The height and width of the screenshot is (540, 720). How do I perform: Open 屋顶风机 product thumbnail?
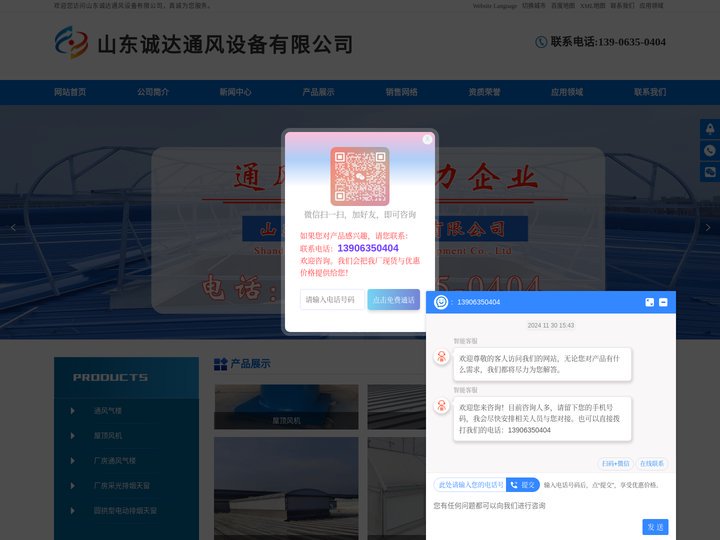[286, 407]
